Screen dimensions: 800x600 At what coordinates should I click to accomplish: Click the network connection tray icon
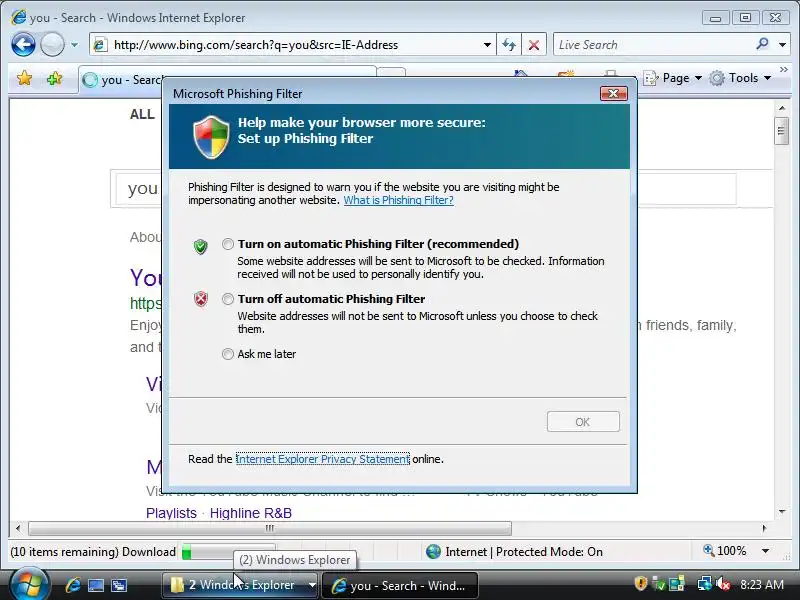[x=705, y=583]
